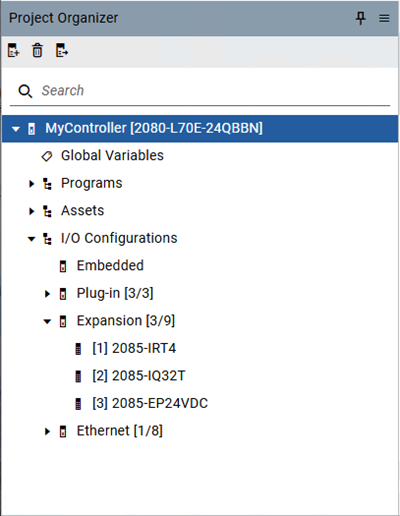Click the add controller toolbar icon

(13, 50)
